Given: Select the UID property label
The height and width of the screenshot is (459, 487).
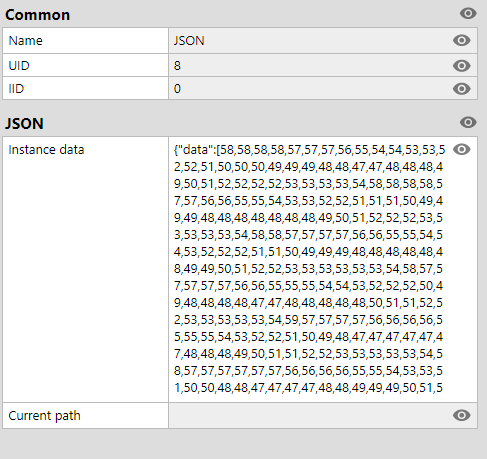Looking at the screenshot, I should pos(19,66).
